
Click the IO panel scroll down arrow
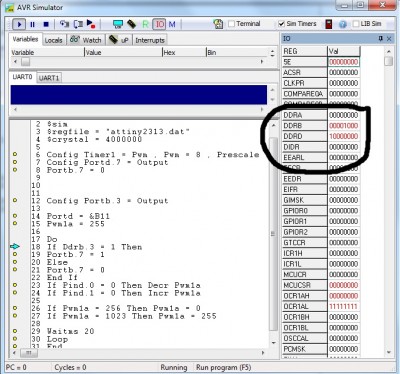pos(389,352)
